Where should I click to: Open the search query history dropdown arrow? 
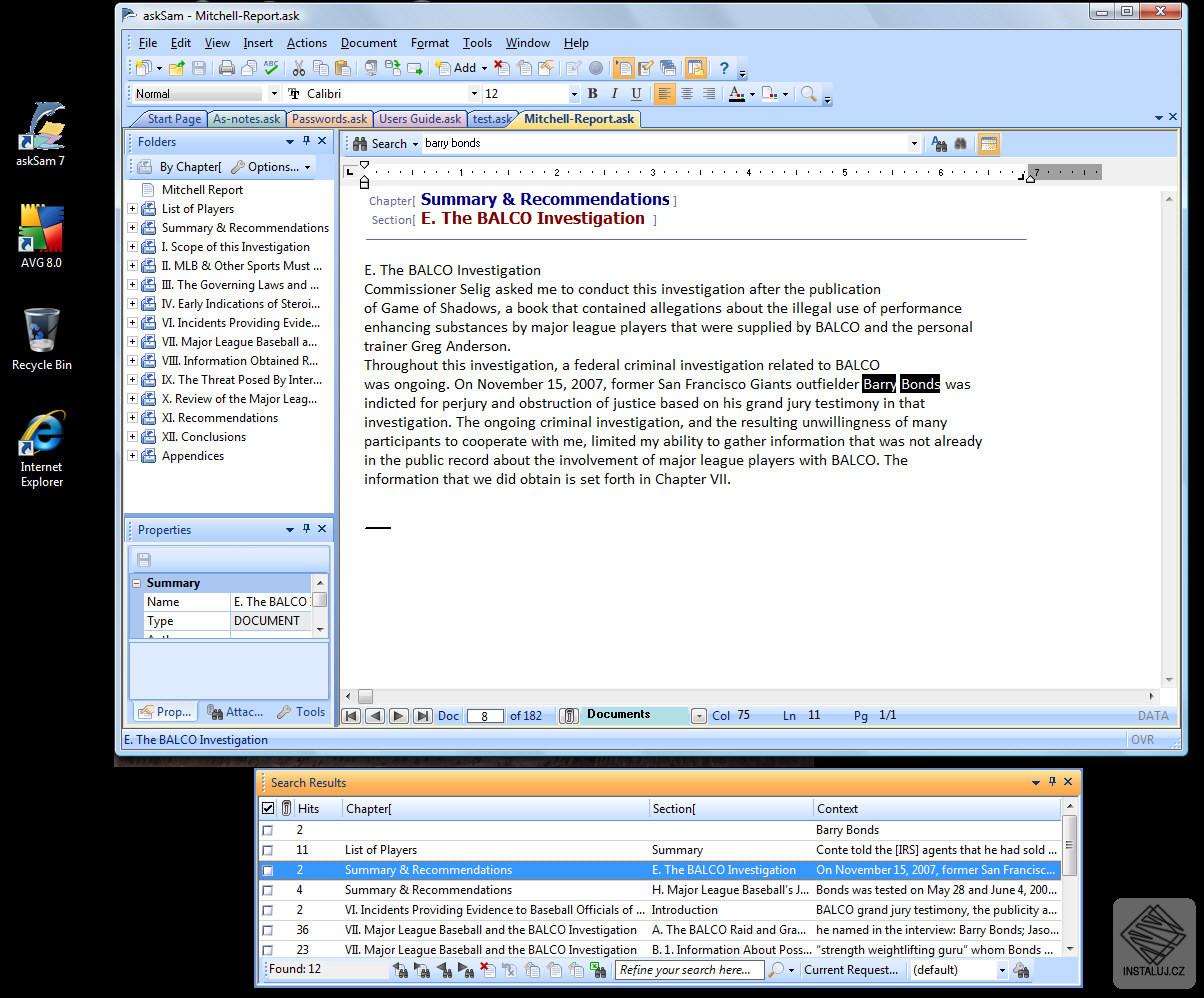[x=913, y=144]
